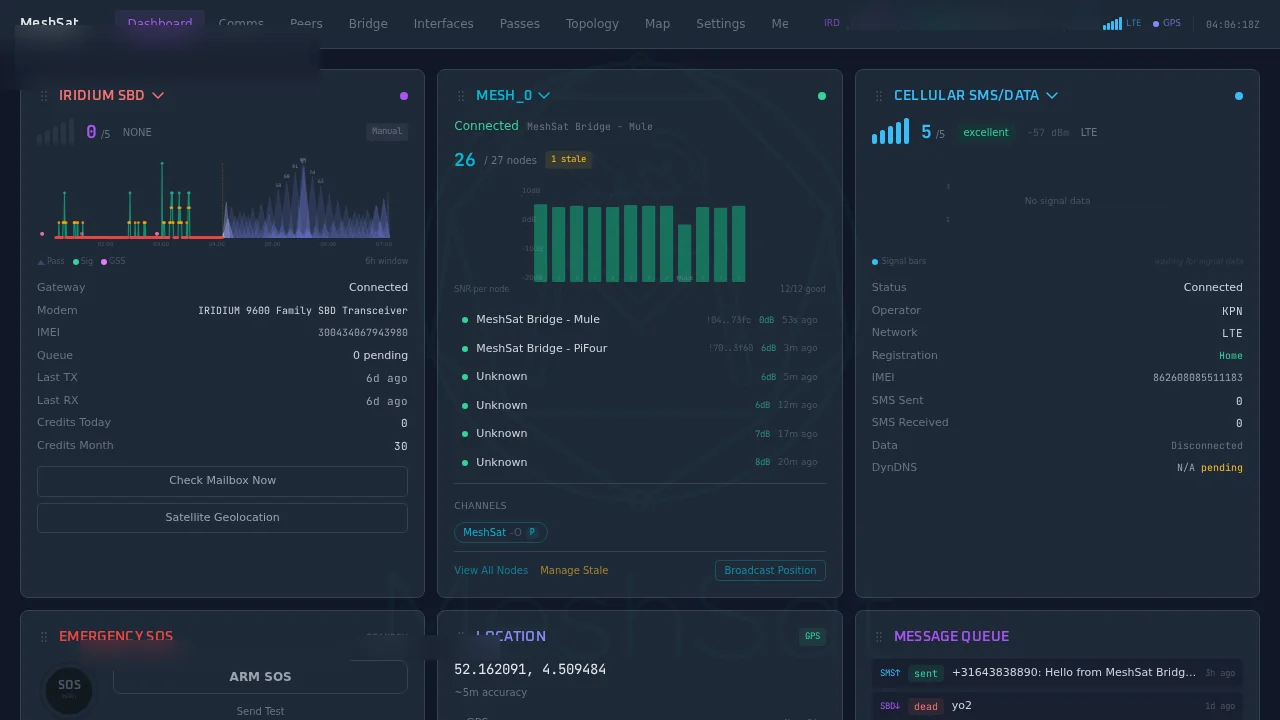This screenshot has height=720, width=1280.
Task: Click the signal bars icon on Cellular card
Action: (889, 130)
